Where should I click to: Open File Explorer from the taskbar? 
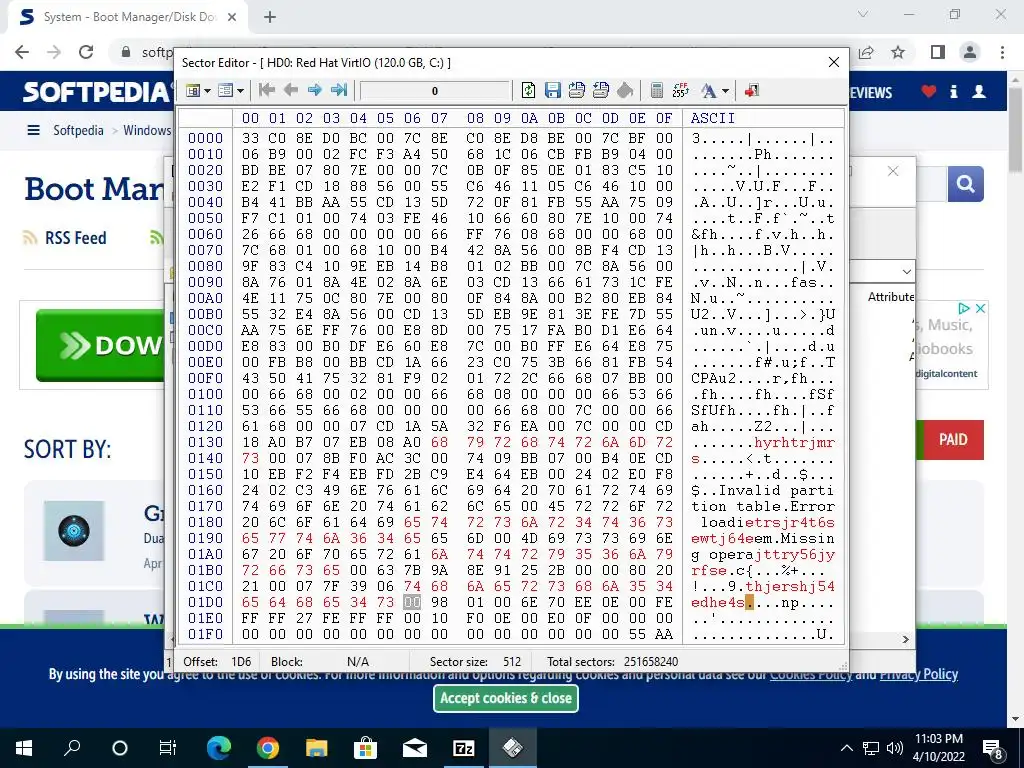click(317, 748)
